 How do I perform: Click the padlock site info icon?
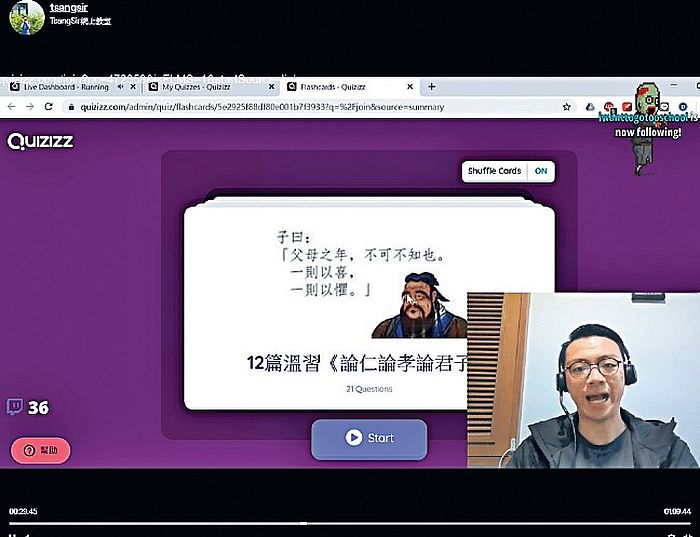(x=71, y=107)
